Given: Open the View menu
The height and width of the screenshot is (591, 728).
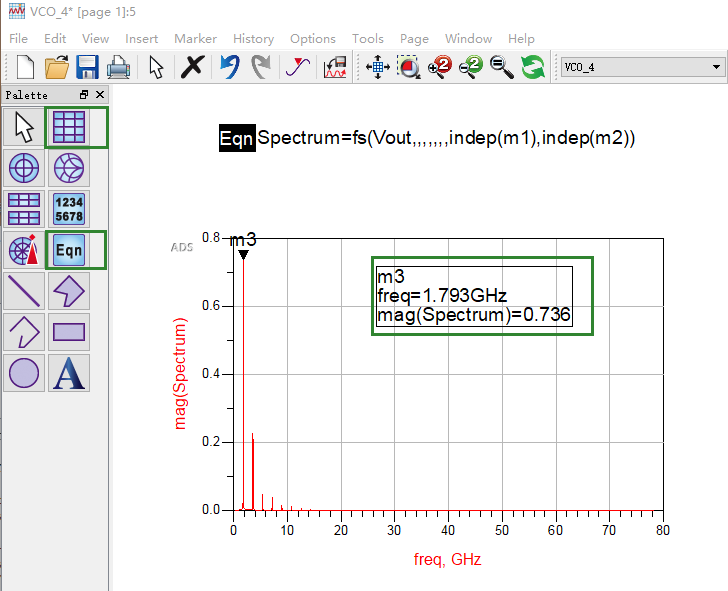Looking at the screenshot, I should [95, 39].
